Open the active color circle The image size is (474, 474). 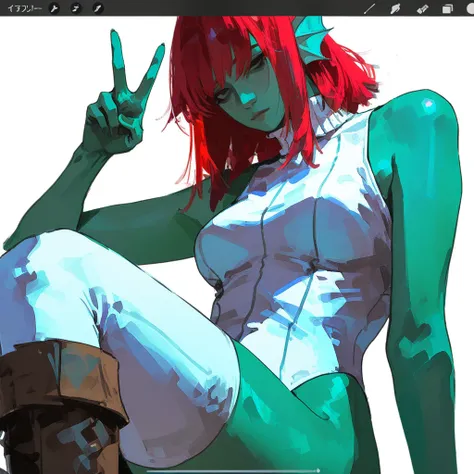(470, 9)
